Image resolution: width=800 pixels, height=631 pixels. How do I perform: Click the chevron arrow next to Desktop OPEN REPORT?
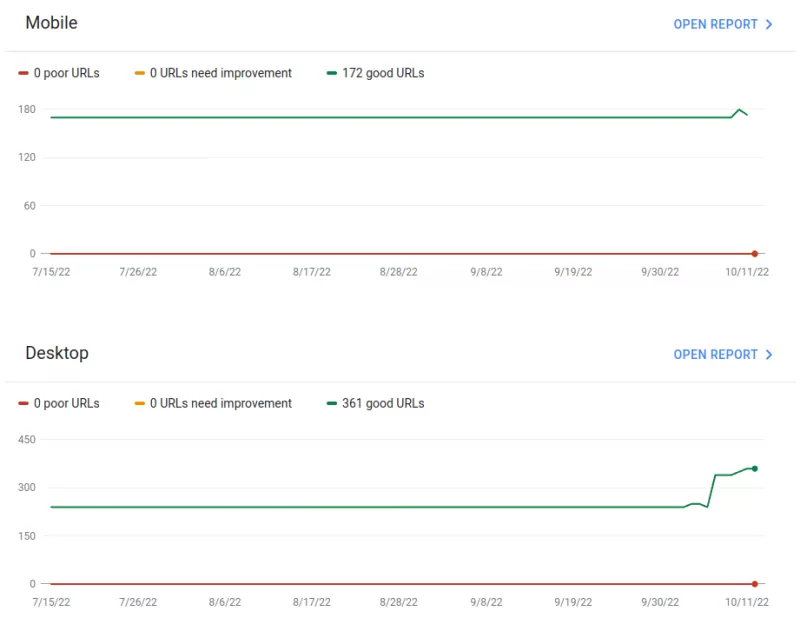pos(768,354)
